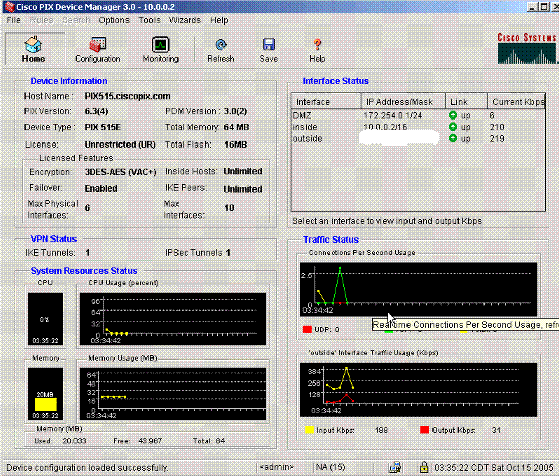Click the IKE Tunnels count
This screenshot has width=559, height=476.
[88, 253]
